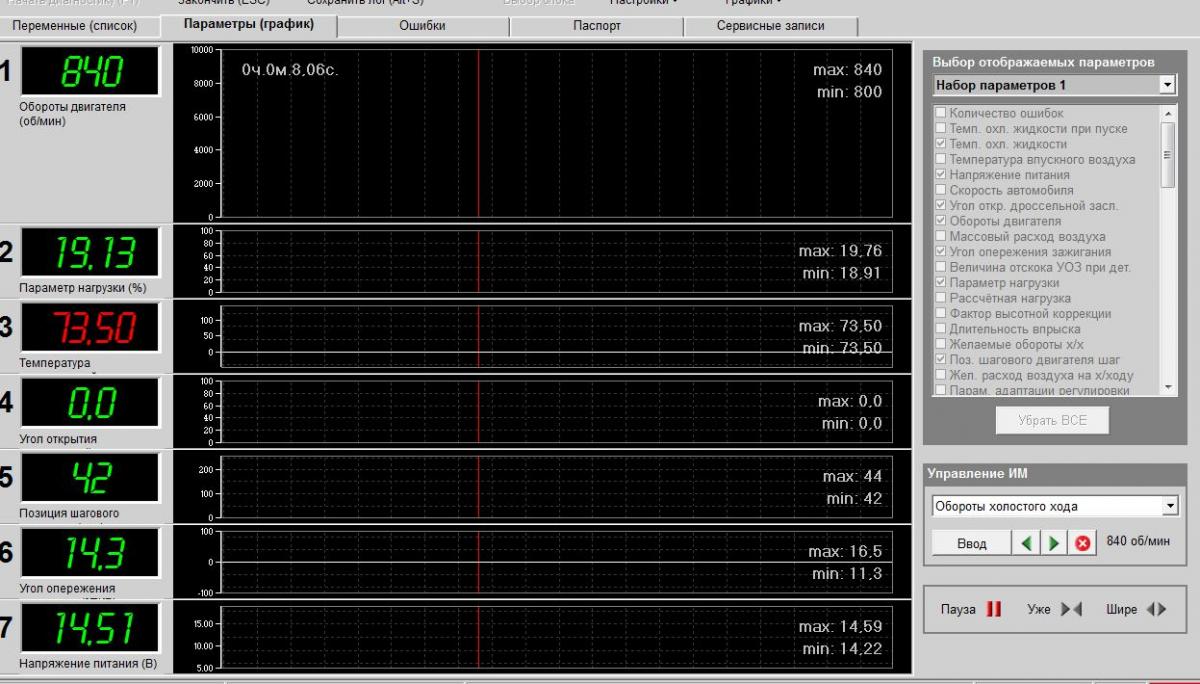Toggle the Скорость автомобиля checkbox
This screenshot has height=684, width=1200.
940,190
